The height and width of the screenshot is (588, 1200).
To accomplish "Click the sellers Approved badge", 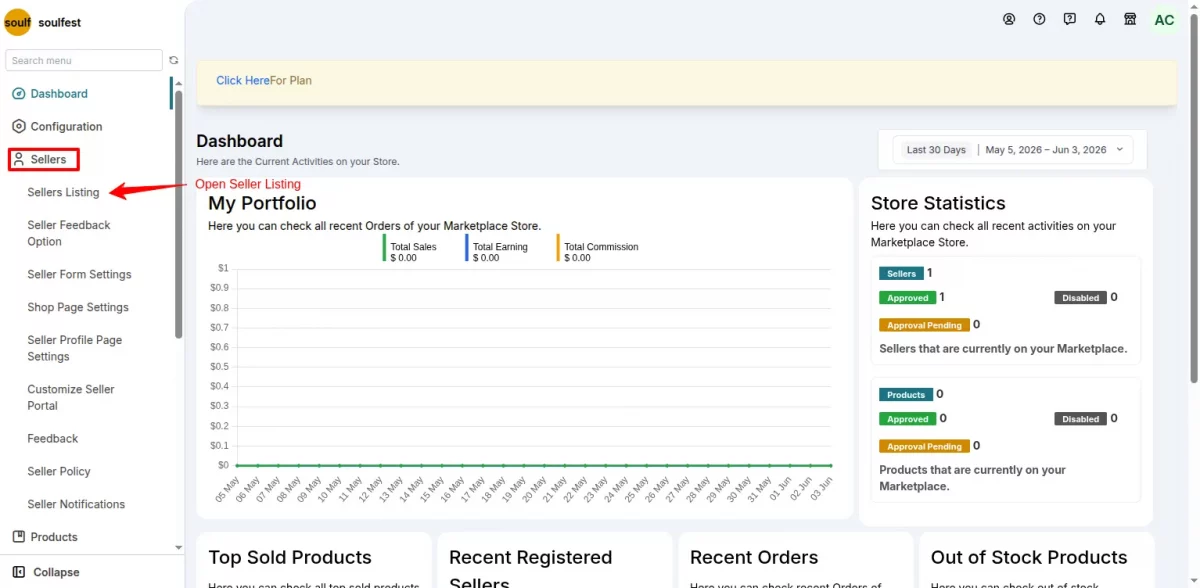I will (908, 297).
